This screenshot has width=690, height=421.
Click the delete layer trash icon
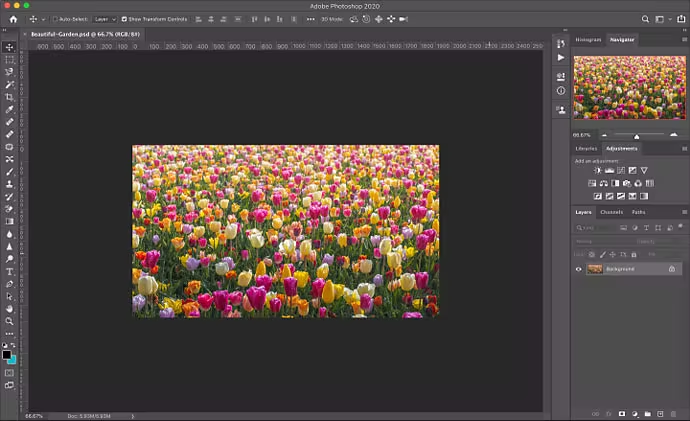coord(673,413)
